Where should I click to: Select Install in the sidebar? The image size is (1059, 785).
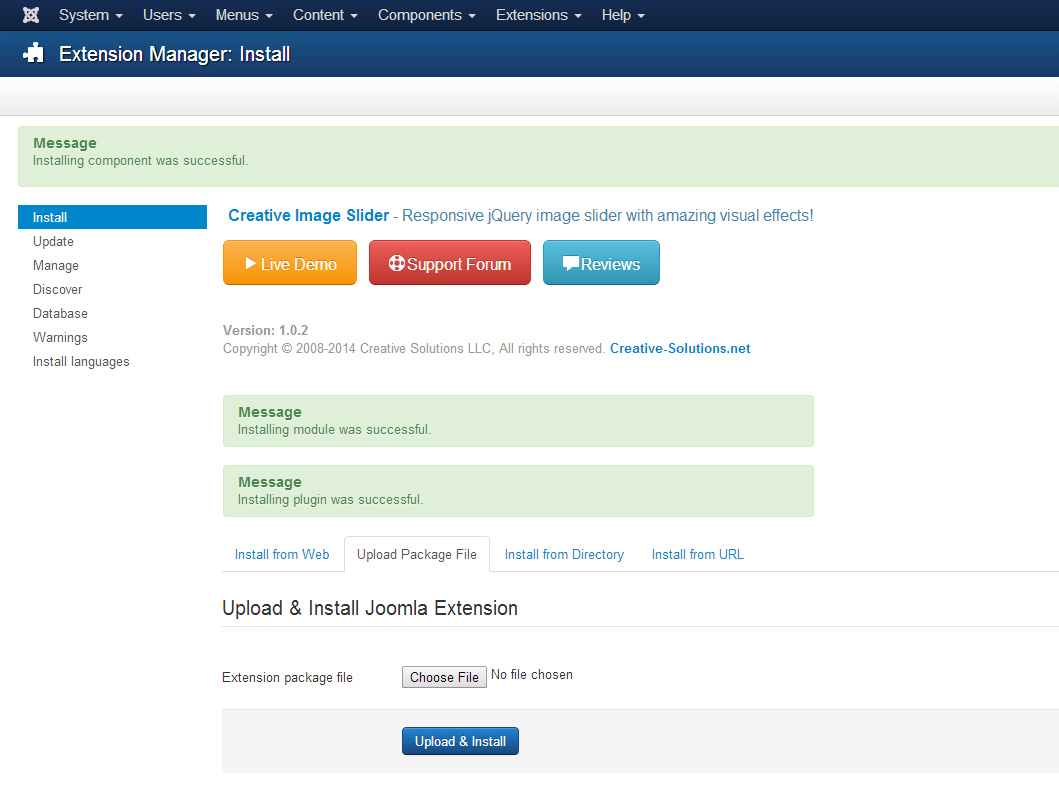tap(112, 217)
